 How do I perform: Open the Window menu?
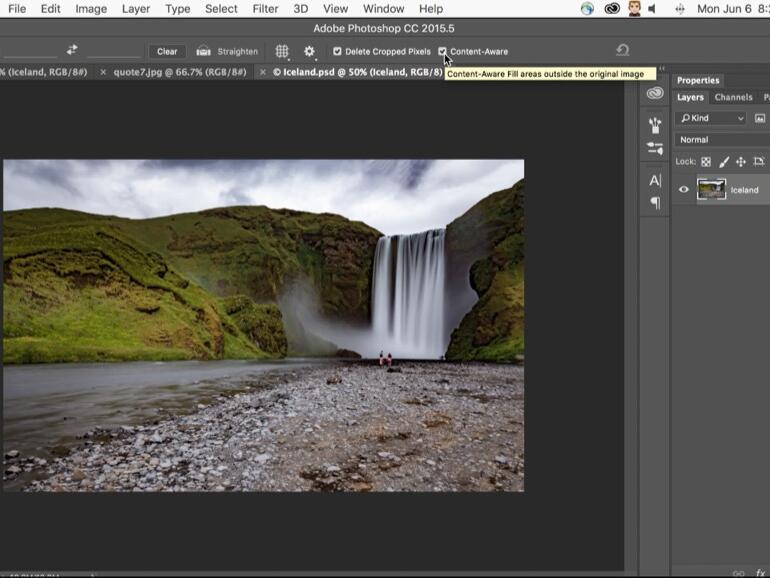[x=384, y=9]
